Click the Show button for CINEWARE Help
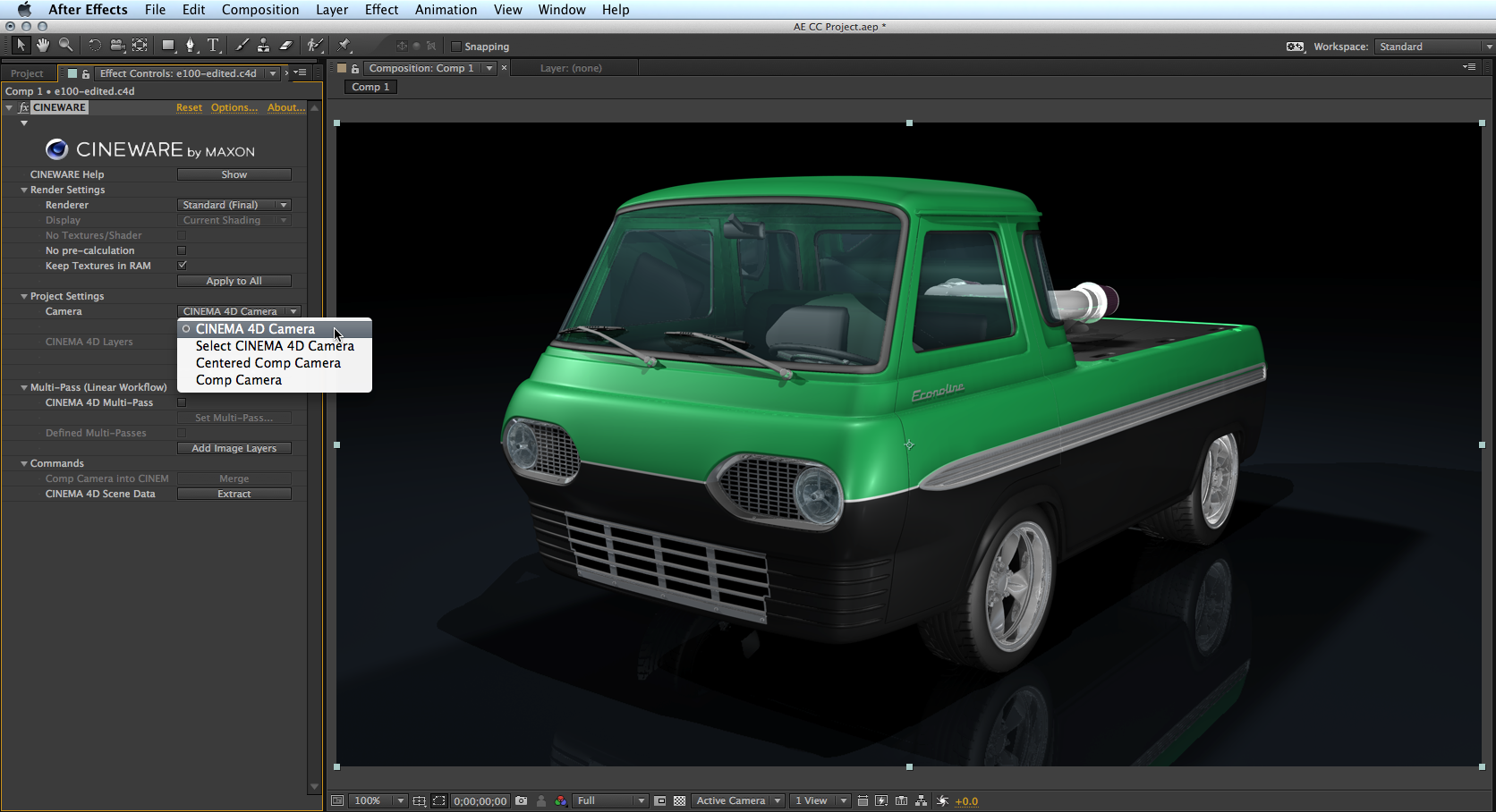Viewport: 1496px width, 812px height. point(234,174)
